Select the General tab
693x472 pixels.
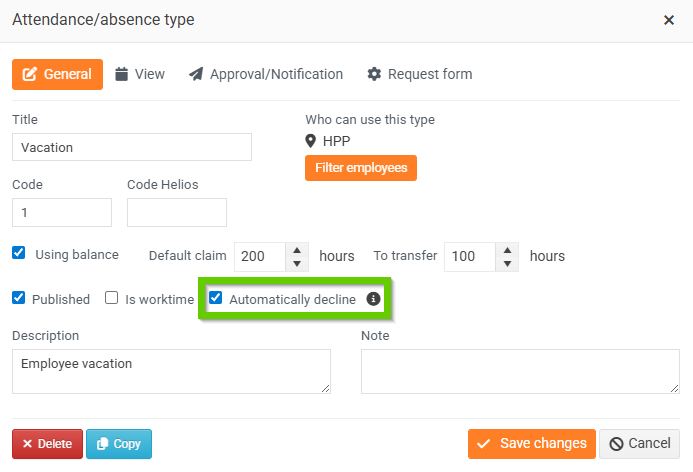click(x=57, y=74)
